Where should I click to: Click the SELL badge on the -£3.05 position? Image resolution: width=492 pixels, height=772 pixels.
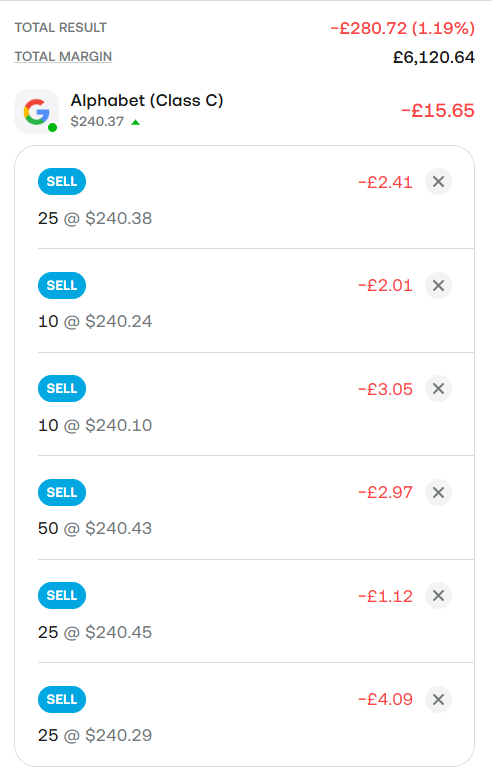click(x=62, y=388)
